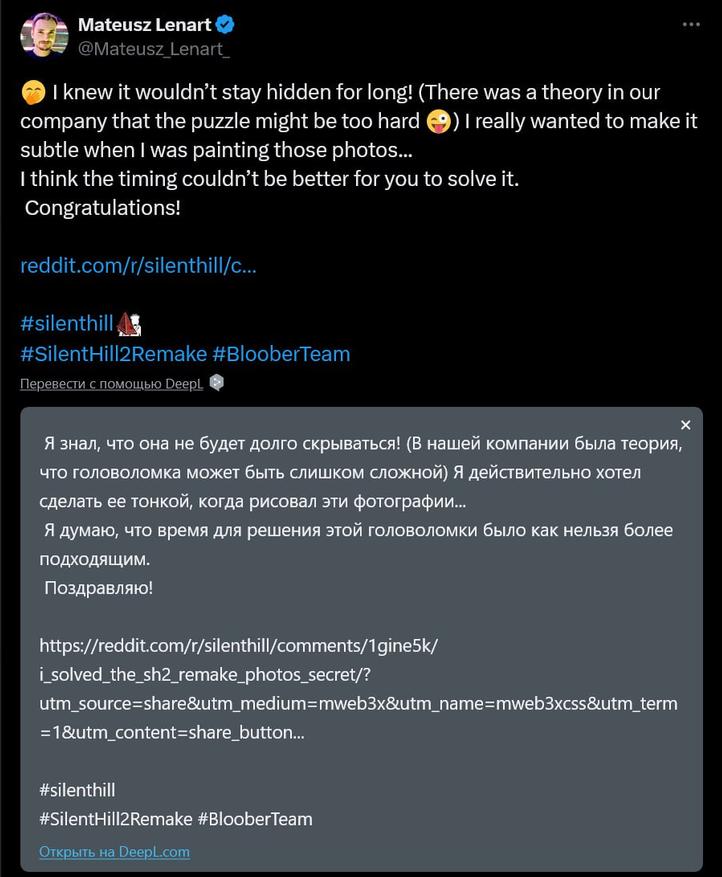Click "Перевести с помощью DeepL"

pyautogui.click(x=111, y=384)
